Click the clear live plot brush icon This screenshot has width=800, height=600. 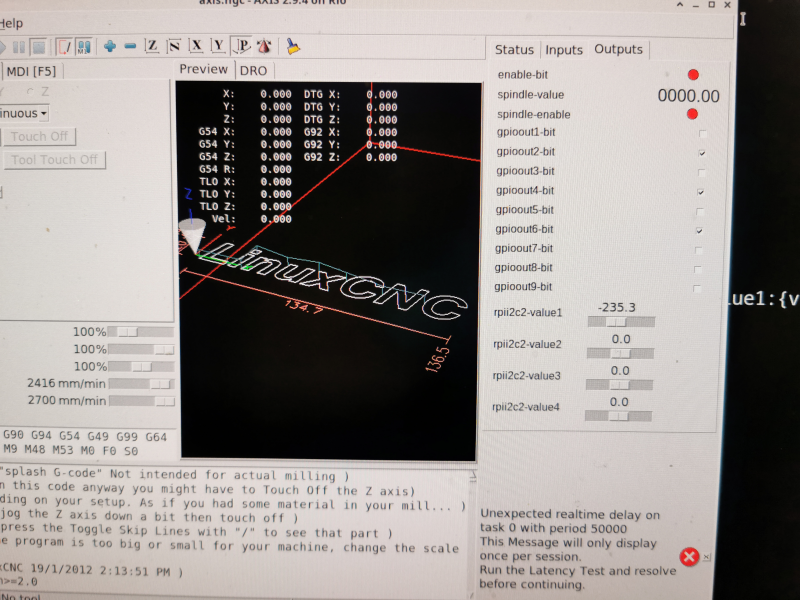coord(293,46)
